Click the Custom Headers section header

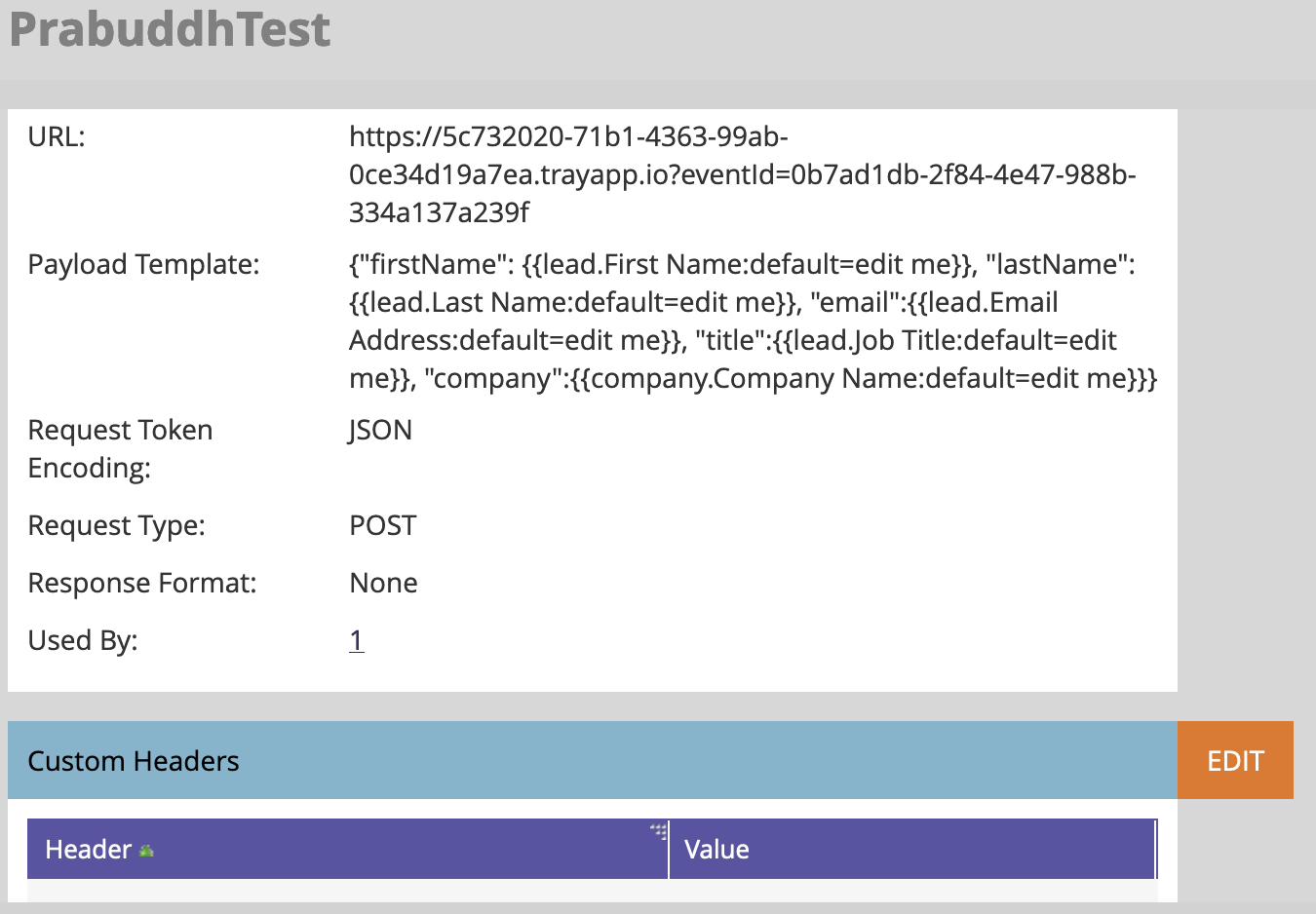click(134, 761)
